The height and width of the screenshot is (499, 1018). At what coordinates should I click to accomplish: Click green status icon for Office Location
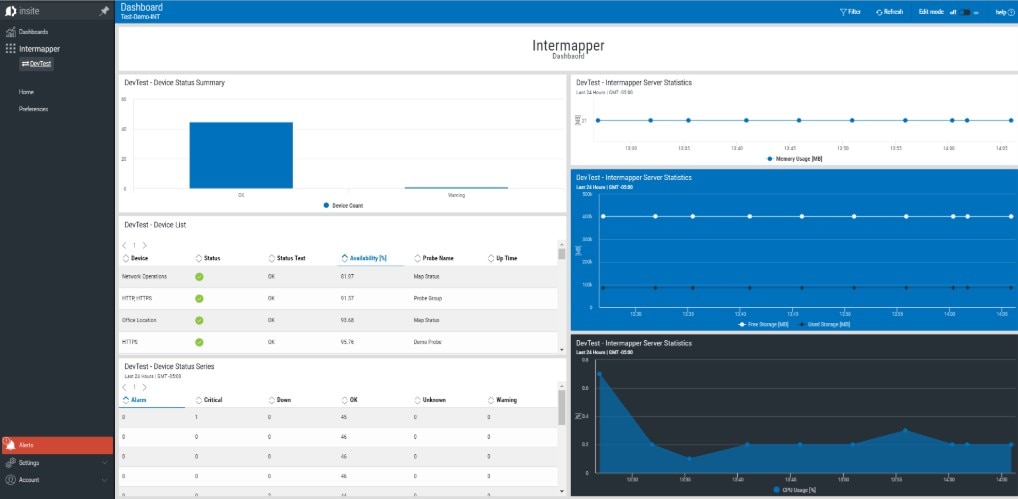[199, 321]
